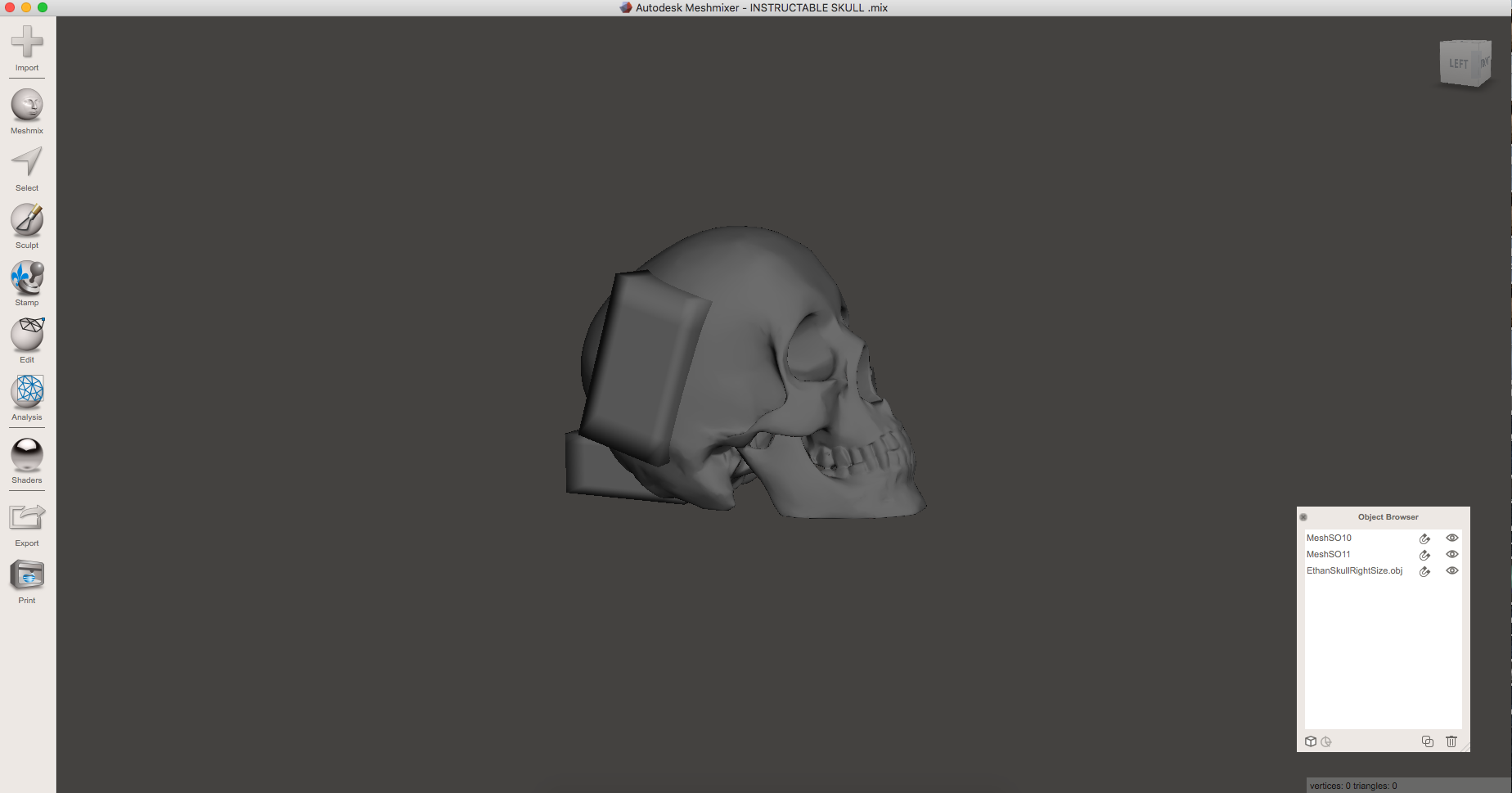Open the Analysis tool menu
Viewport: 1512px width, 793px height.
[27, 399]
